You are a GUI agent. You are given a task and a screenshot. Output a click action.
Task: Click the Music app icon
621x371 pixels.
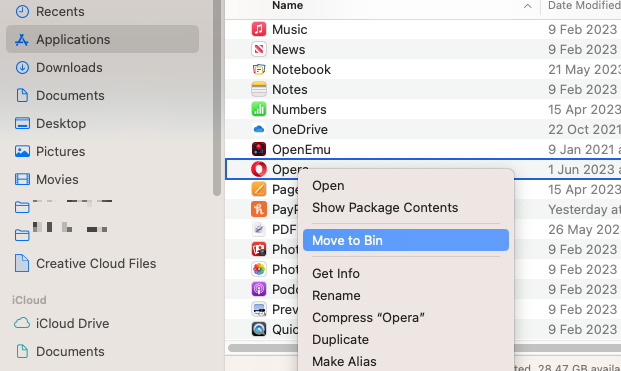pos(259,29)
